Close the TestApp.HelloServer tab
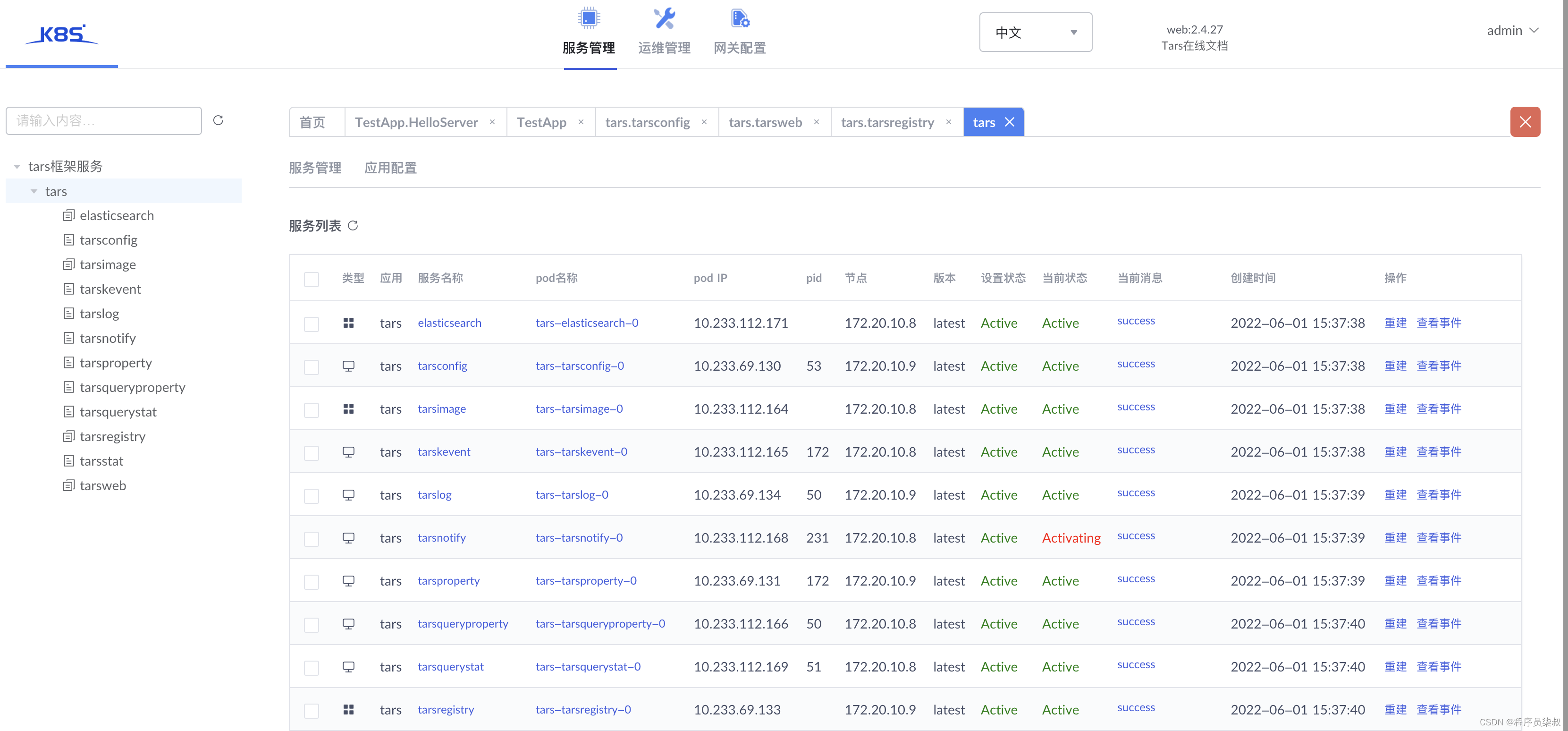 [492, 122]
